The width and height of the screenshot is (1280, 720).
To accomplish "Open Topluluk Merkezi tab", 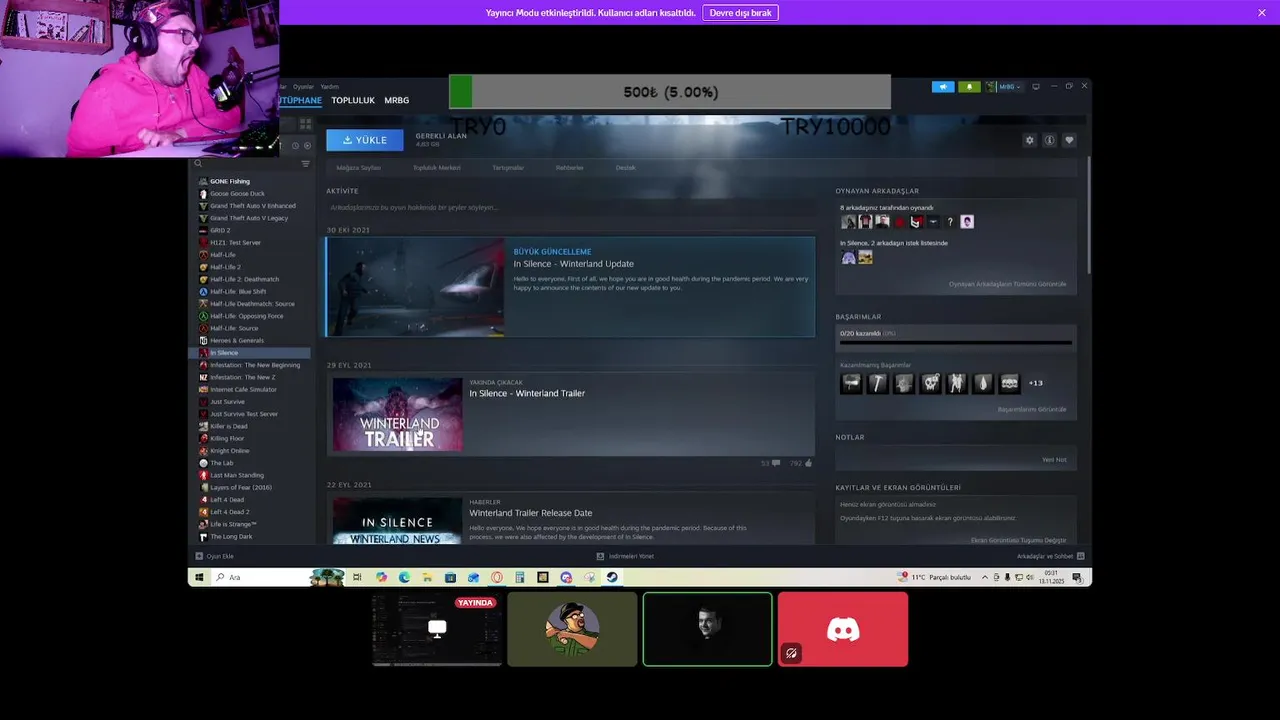I will coord(436,167).
